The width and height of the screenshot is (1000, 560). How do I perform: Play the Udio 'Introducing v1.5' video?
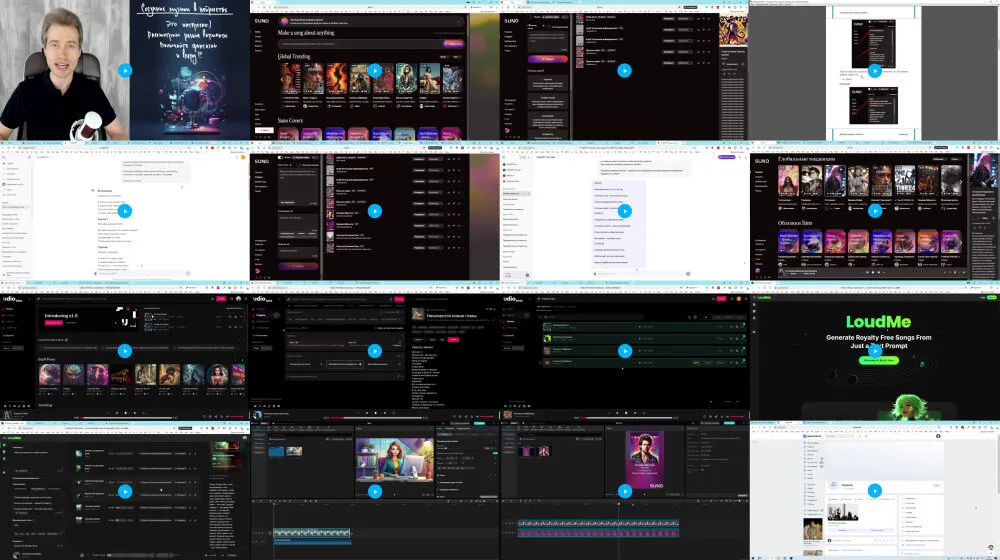[124, 350]
